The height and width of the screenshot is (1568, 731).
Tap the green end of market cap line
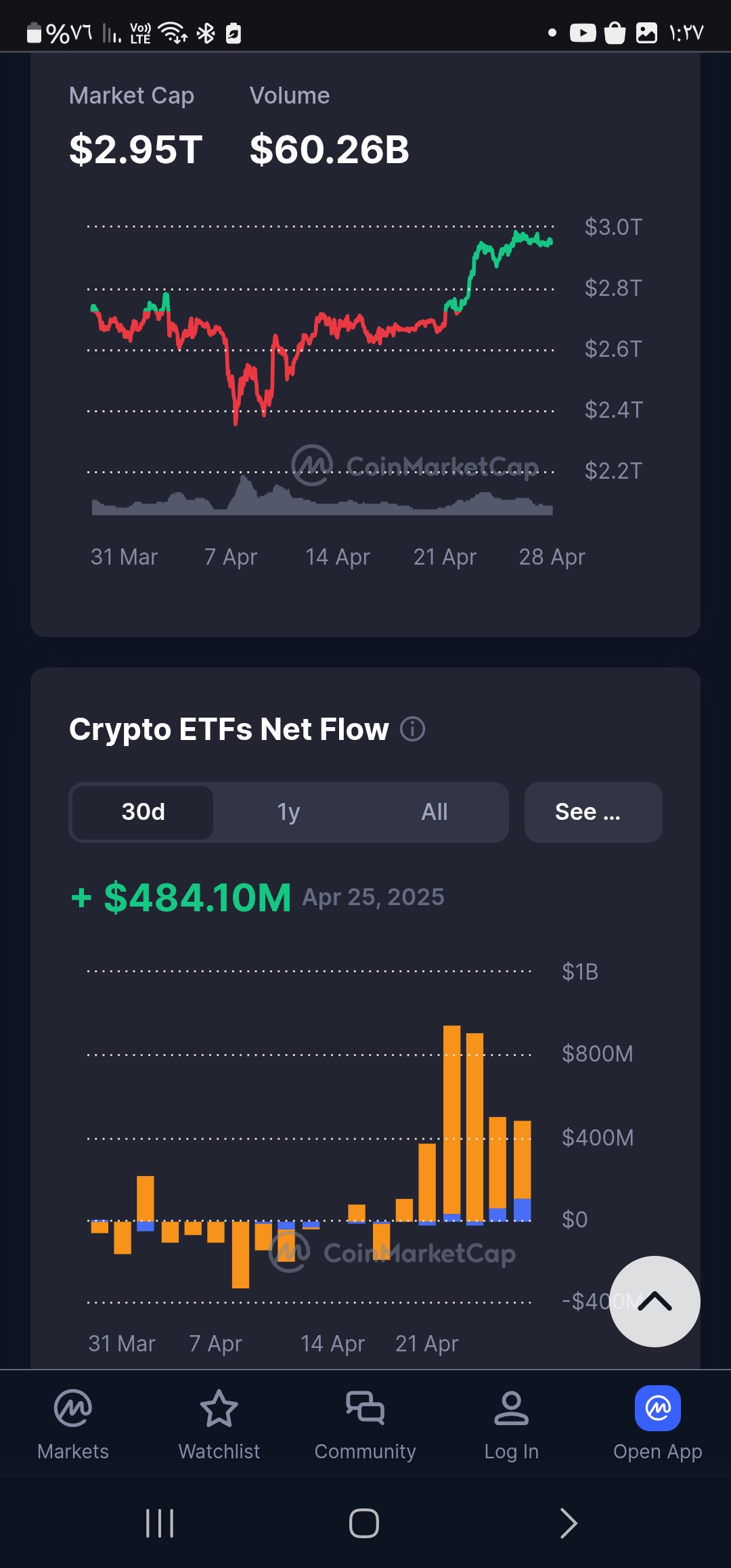[x=550, y=242]
